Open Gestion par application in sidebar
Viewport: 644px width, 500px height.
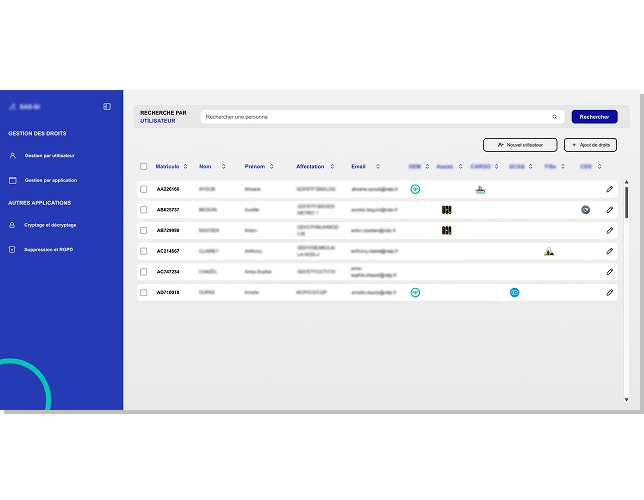pyautogui.click(x=50, y=180)
